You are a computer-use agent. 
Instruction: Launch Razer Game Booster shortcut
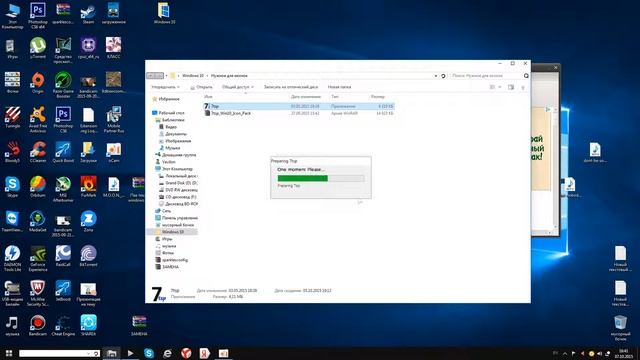tap(63, 85)
